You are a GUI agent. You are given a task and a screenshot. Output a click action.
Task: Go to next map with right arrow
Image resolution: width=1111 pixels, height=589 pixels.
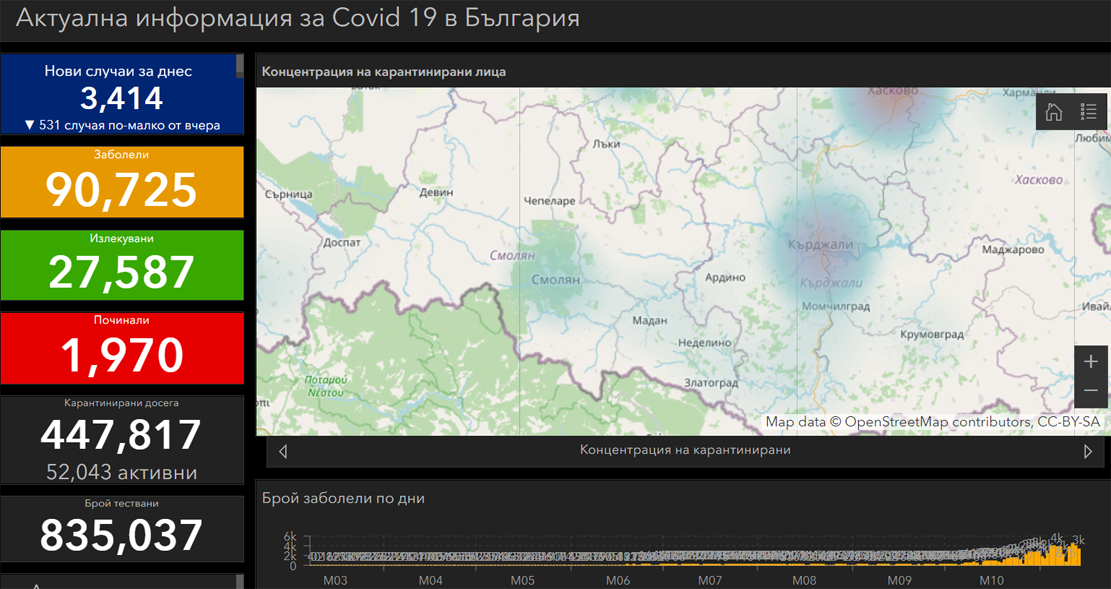(x=1088, y=451)
